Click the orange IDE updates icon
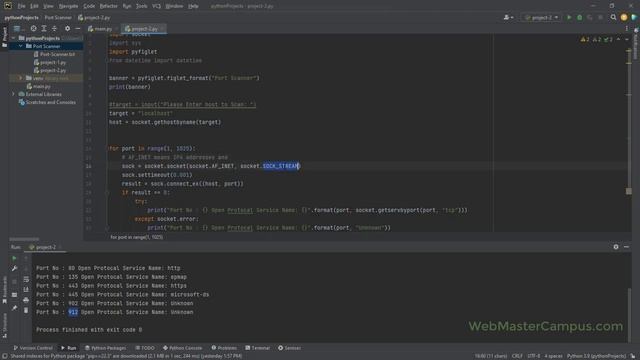Viewport: 640px width, 360px height. click(x=624, y=18)
